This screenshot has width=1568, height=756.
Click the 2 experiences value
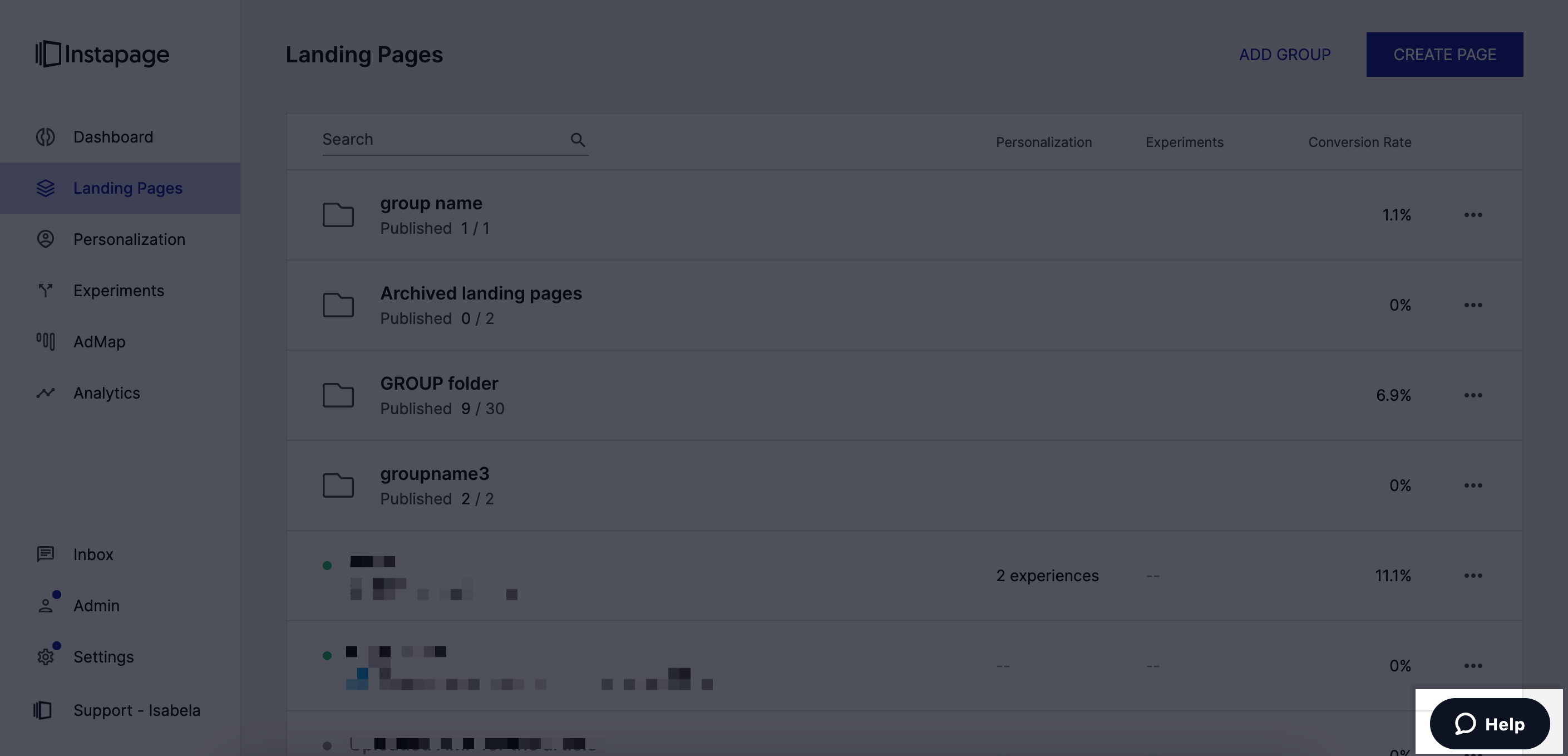pos(1047,576)
